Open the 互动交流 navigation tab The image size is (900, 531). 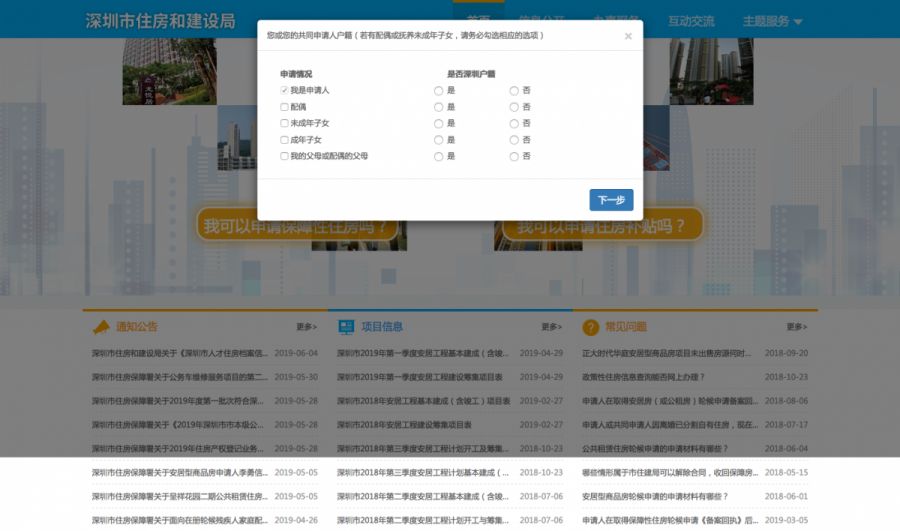pyautogui.click(x=691, y=21)
